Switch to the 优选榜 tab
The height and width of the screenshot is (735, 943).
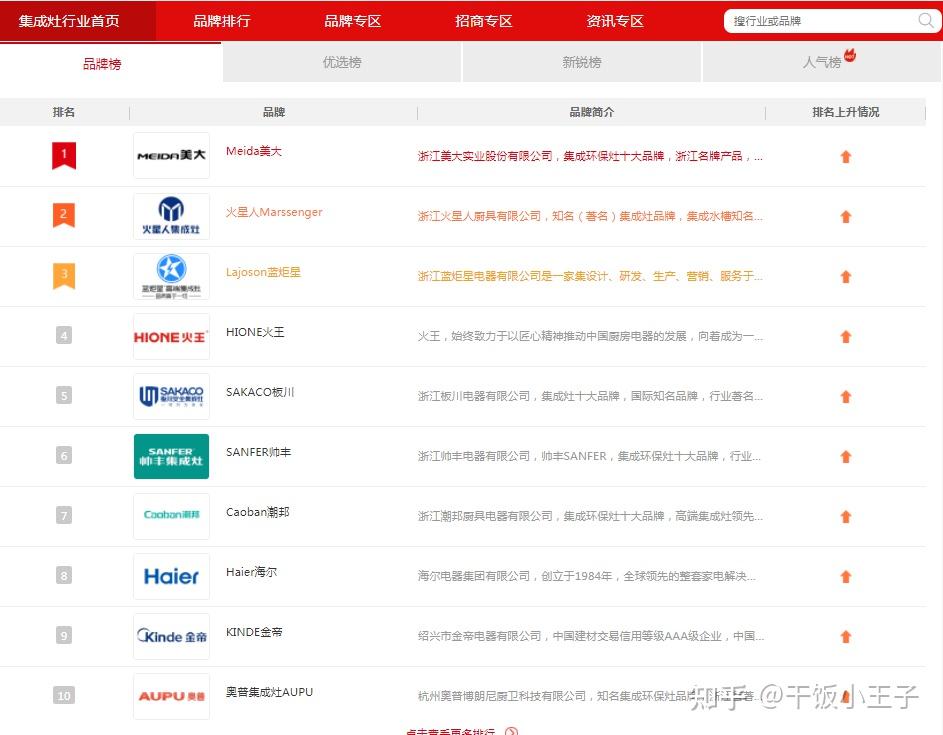pyautogui.click(x=342, y=62)
